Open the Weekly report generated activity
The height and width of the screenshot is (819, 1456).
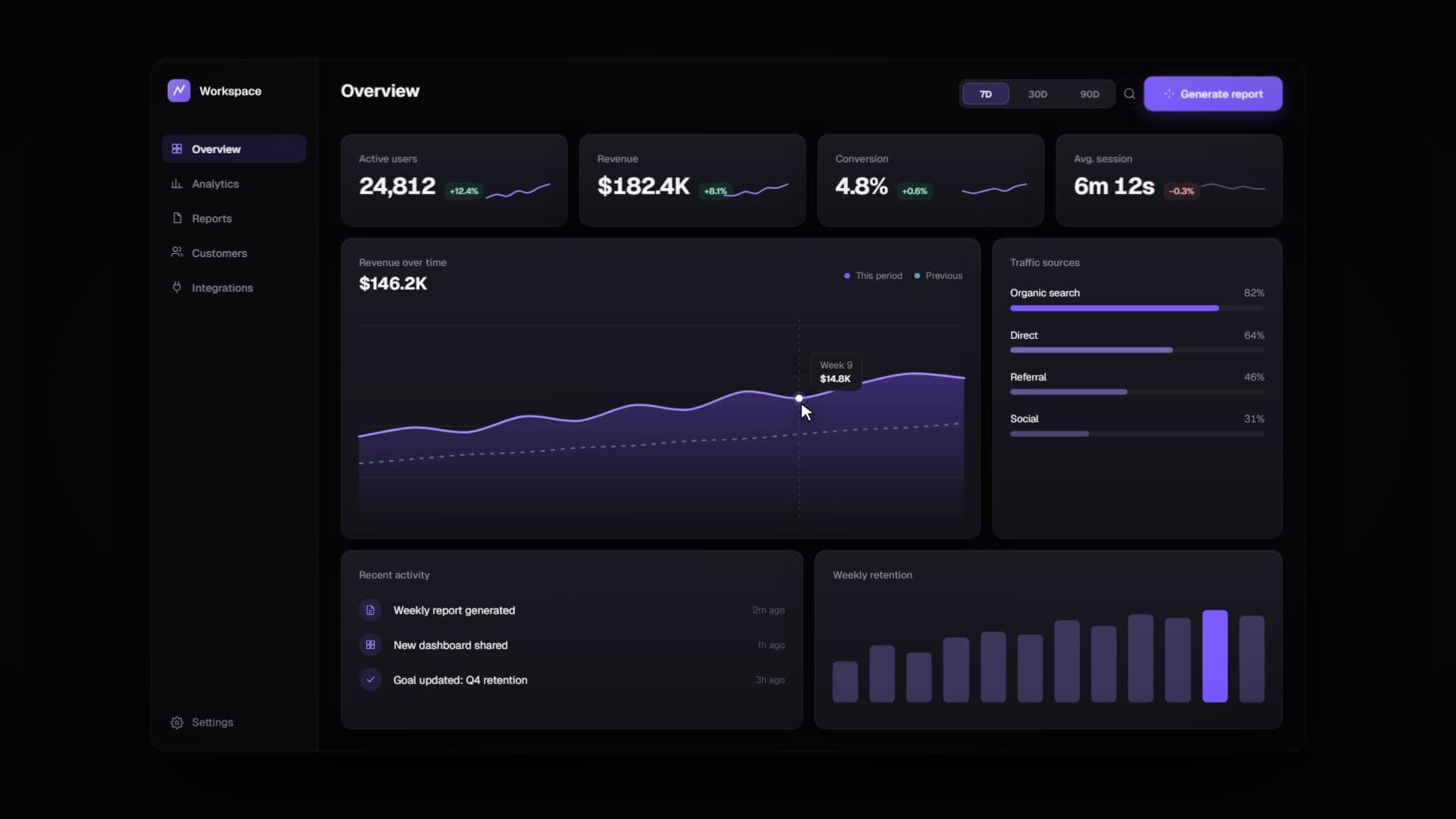[572, 610]
